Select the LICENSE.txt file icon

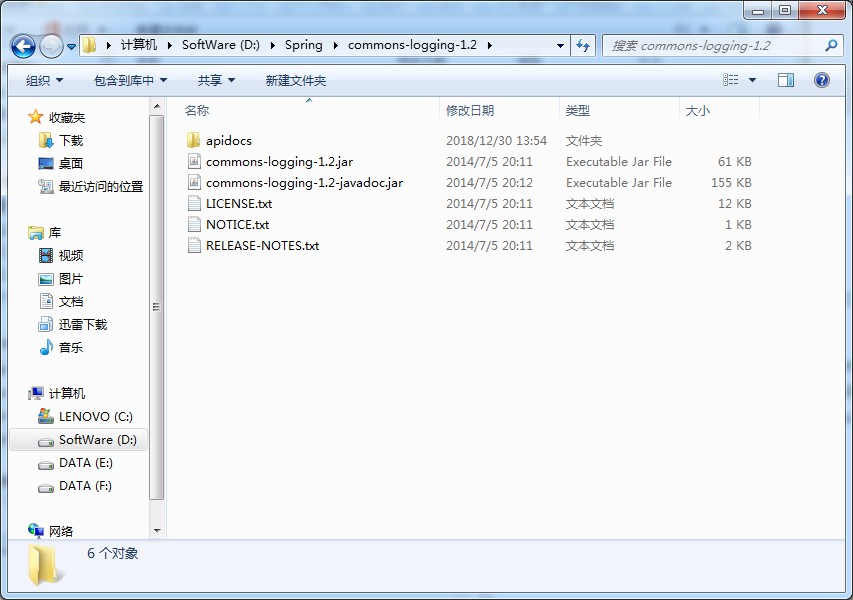pos(194,203)
